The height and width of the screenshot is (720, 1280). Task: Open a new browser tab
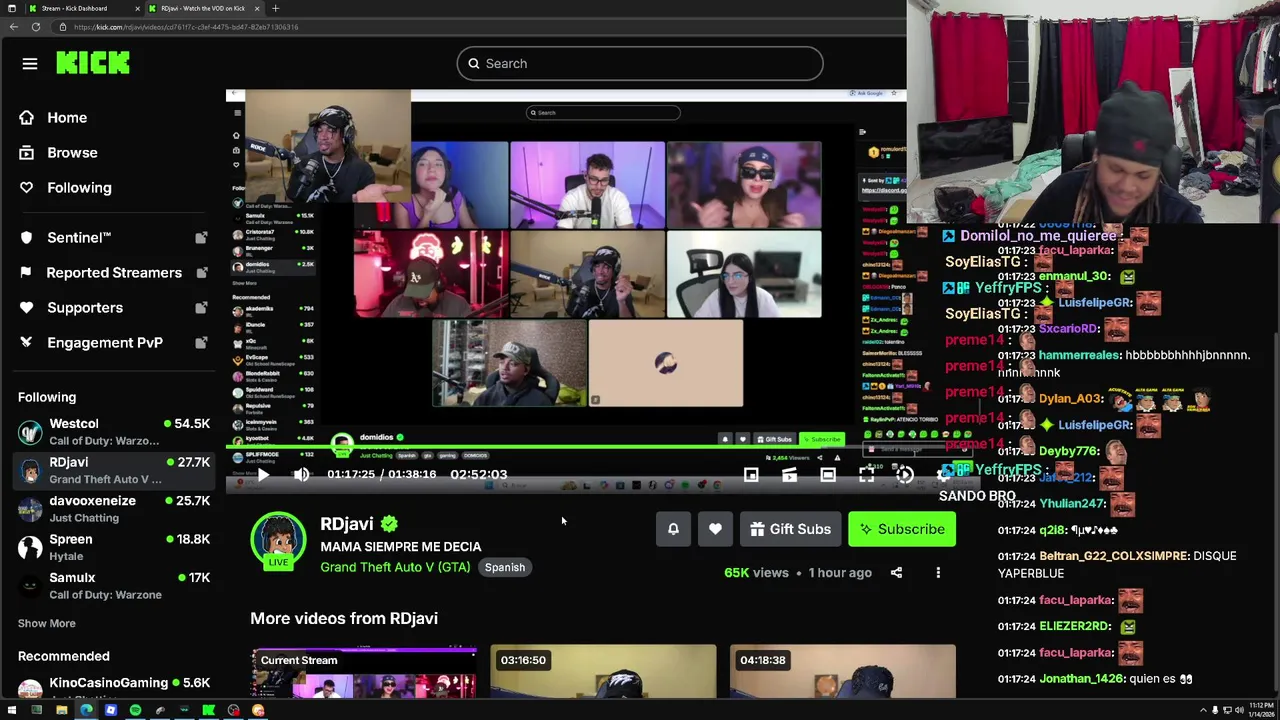(x=275, y=8)
